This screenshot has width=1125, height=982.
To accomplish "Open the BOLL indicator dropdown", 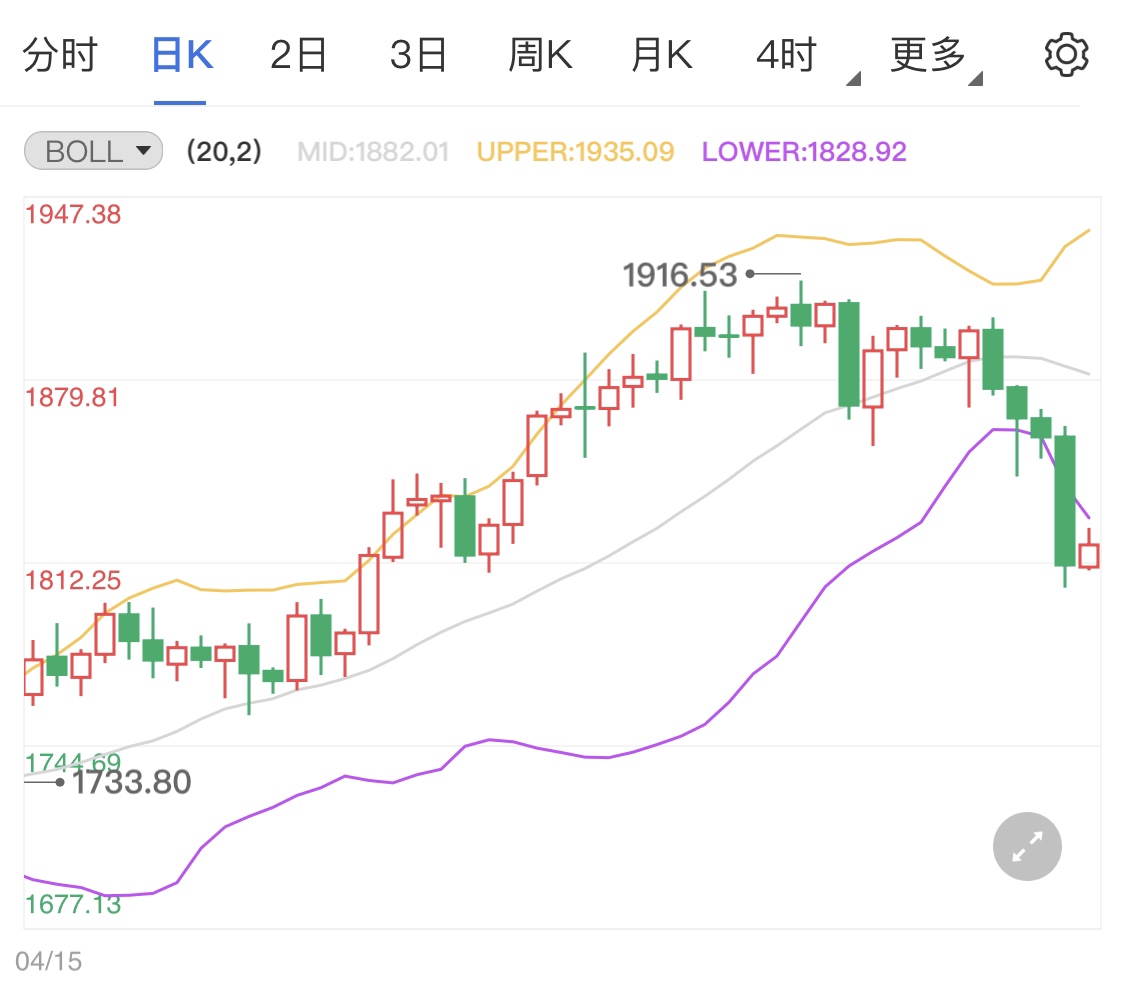I will [93, 151].
